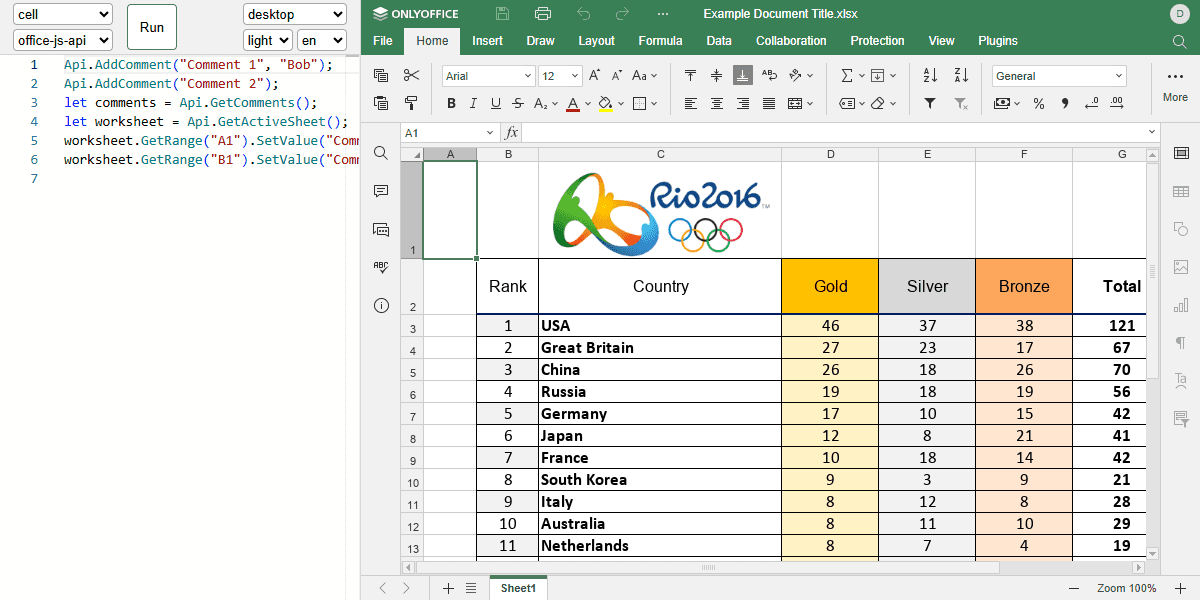Increase decimal places
The width and height of the screenshot is (1200, 600).
(x=1117, y=103)
